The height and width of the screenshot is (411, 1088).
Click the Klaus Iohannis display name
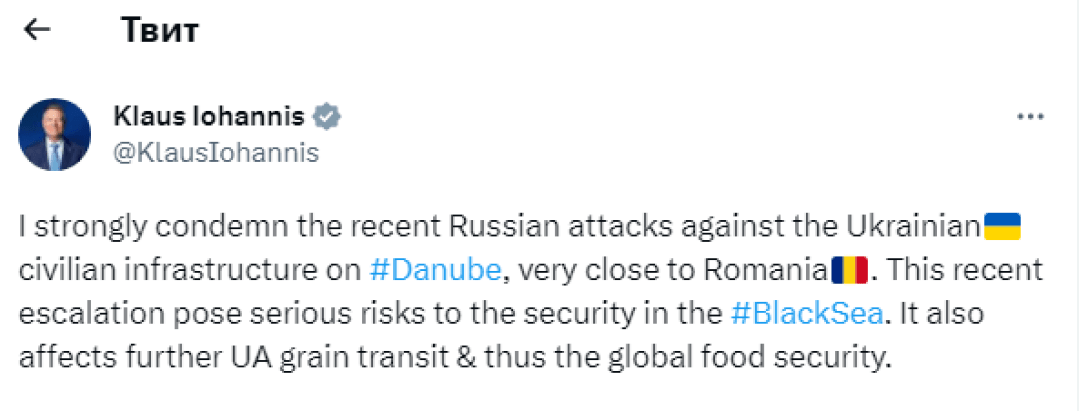(210, 117)
